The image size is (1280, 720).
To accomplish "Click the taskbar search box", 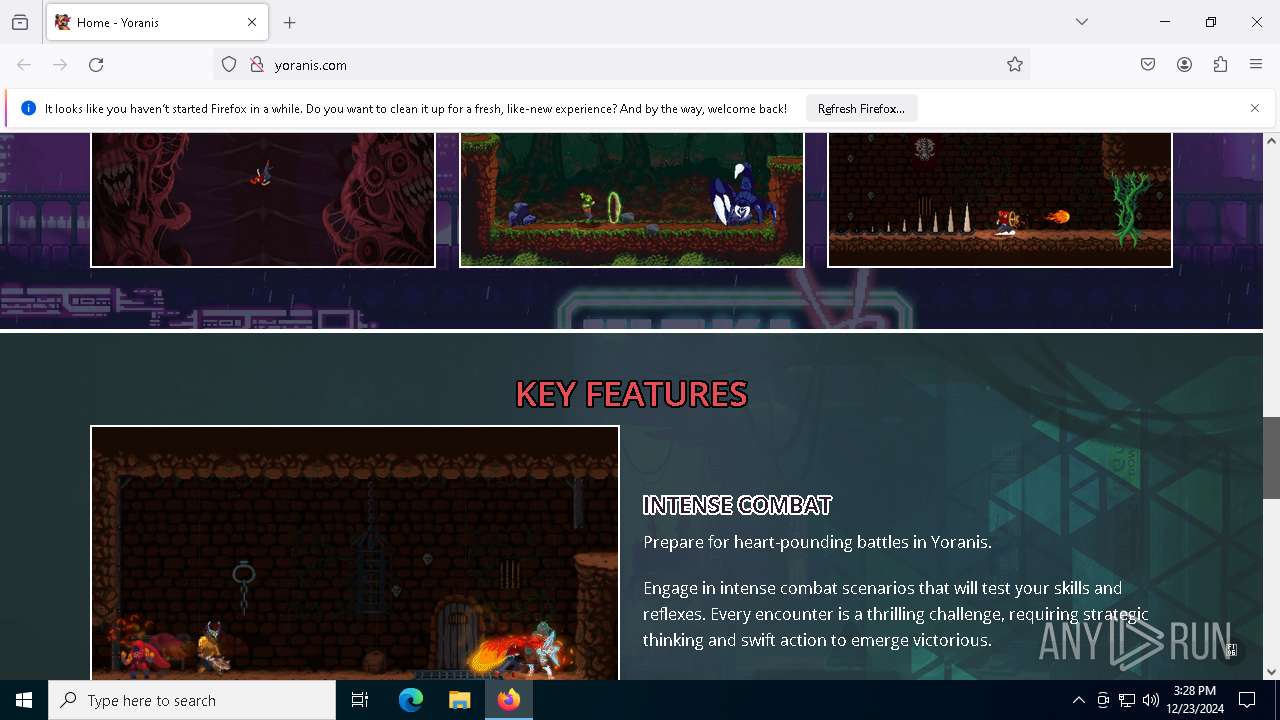I will [192, 700].
